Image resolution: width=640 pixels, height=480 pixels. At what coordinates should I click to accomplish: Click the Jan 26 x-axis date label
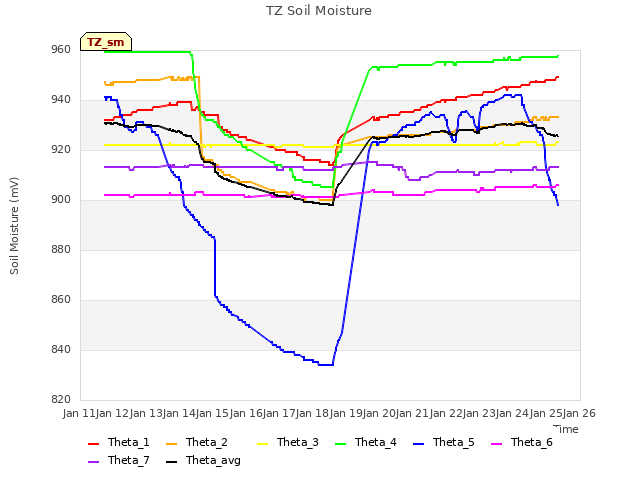pyautogui.click(x=579, y=413)
